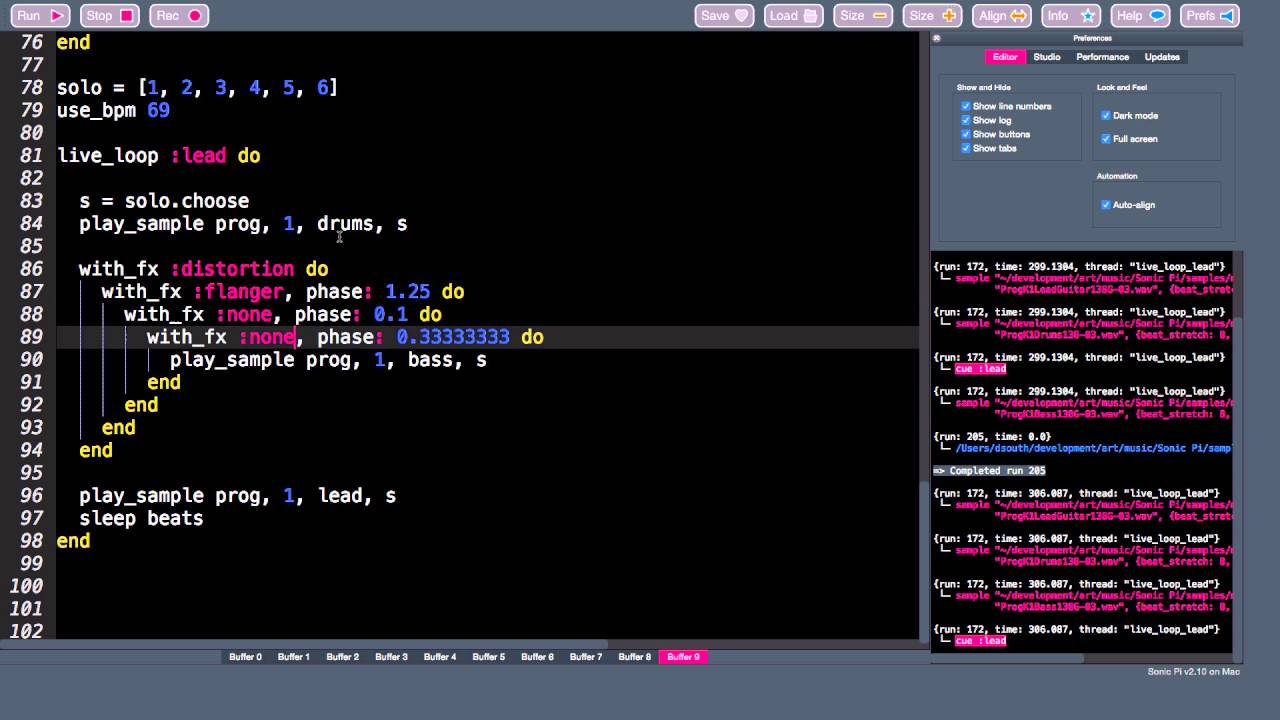Show Buffer 8

pos(634,657)
